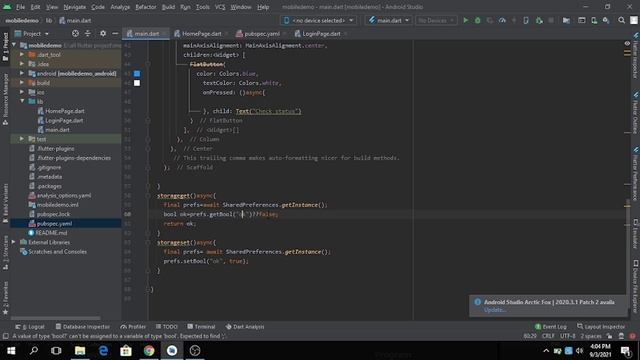Open the Terminal tool window
Viewport: 640px width, 360px height.
pos(201,327)
